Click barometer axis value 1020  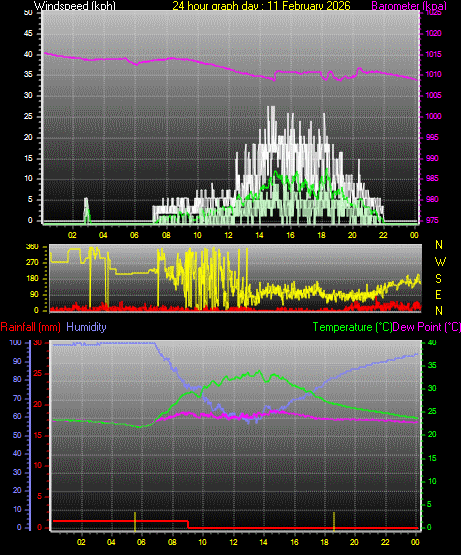coord(433,33)
